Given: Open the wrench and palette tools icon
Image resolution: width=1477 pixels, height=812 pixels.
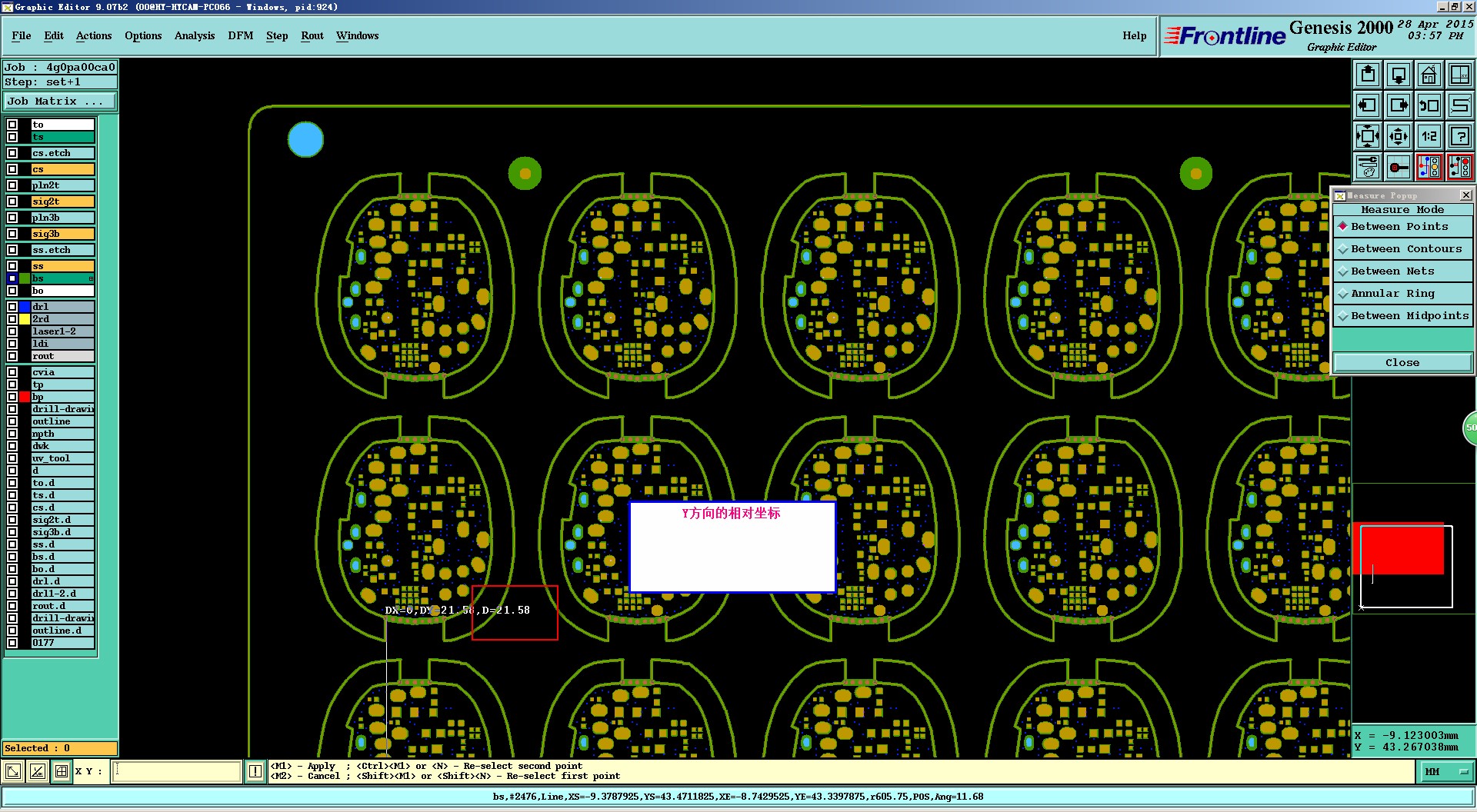Looking at the screenshot, I should (1368, 167).
